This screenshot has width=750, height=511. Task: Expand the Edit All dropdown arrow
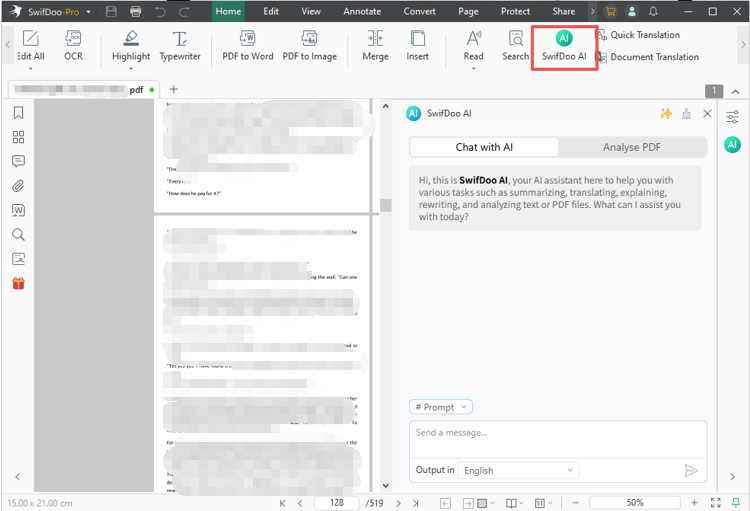pyautogui.click(x=31, y=68)
